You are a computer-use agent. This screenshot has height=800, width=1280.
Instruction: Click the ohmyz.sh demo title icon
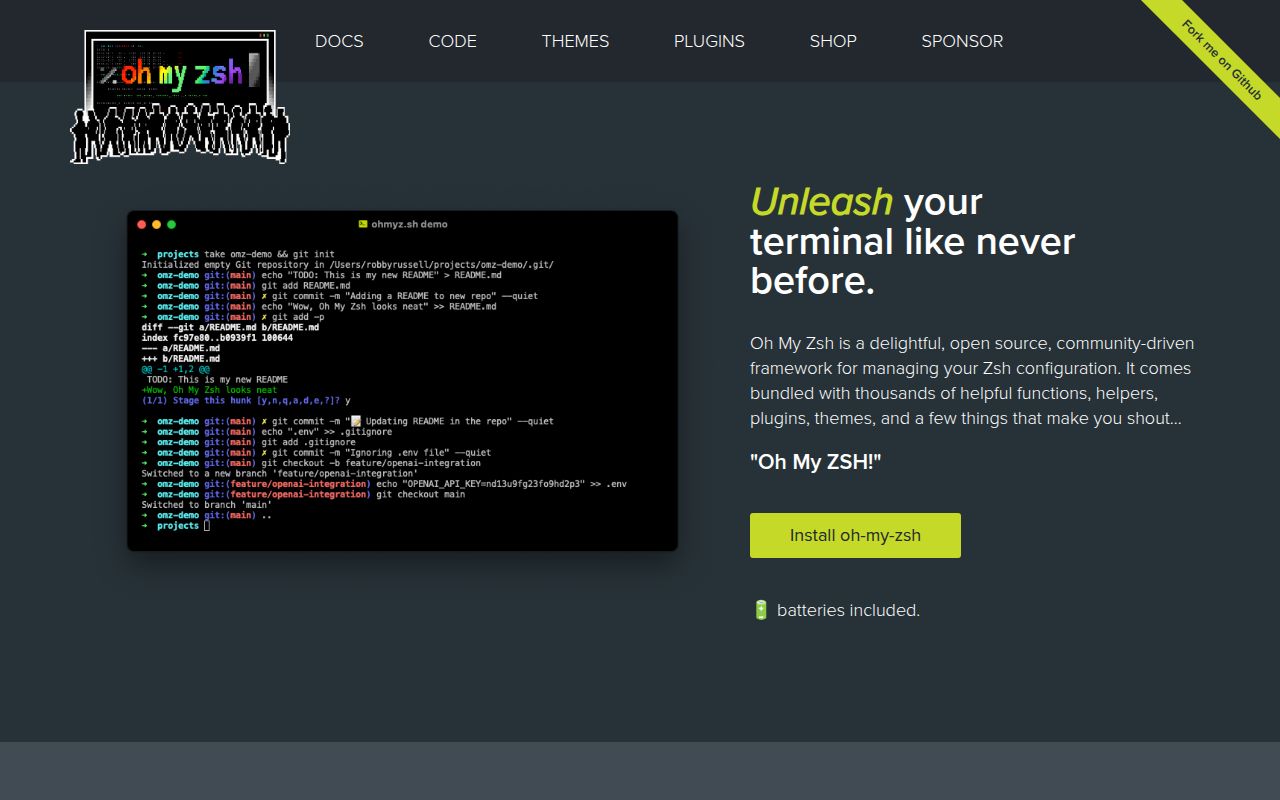[363, 224]
